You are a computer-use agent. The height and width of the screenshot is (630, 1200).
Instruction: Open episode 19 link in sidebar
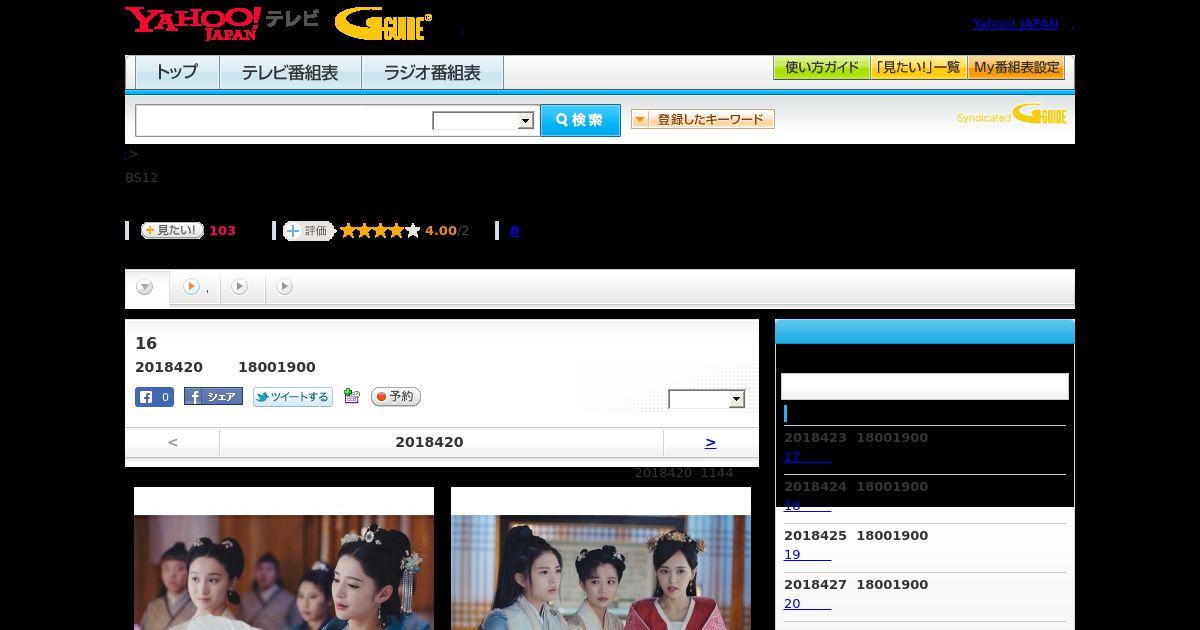click(807, 555)
